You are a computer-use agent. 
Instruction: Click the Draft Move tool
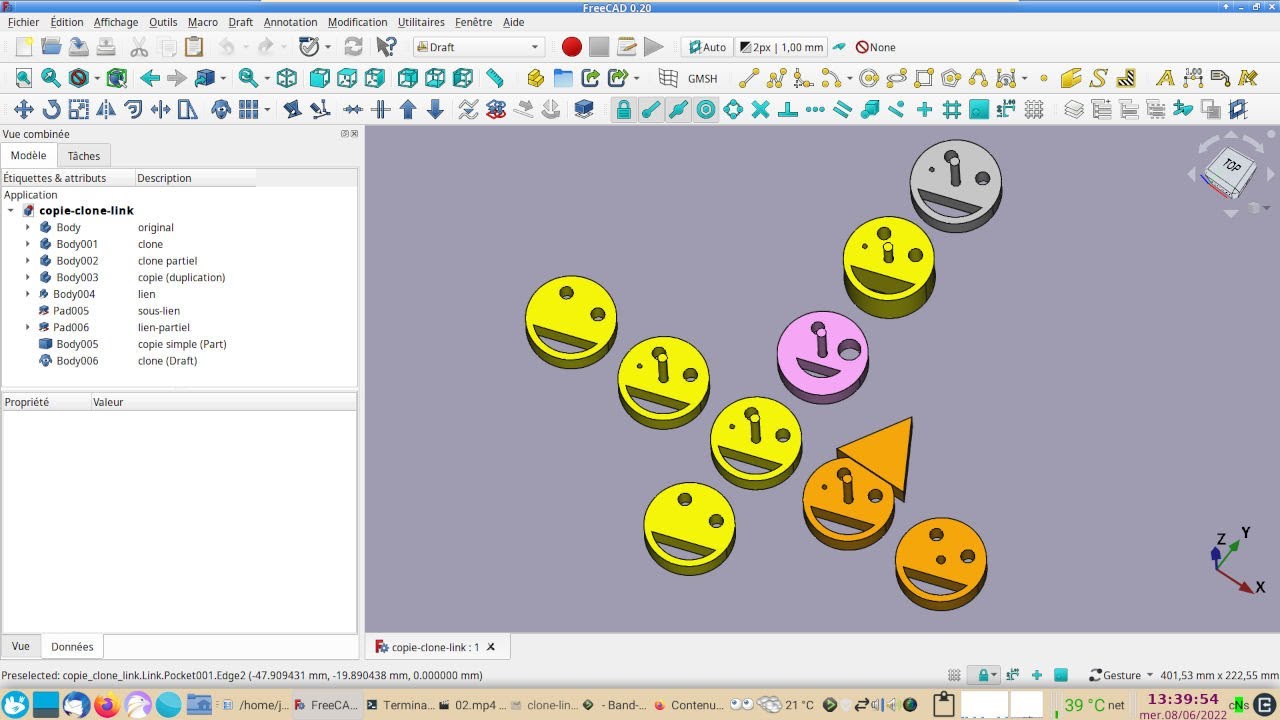click(24, 109)
